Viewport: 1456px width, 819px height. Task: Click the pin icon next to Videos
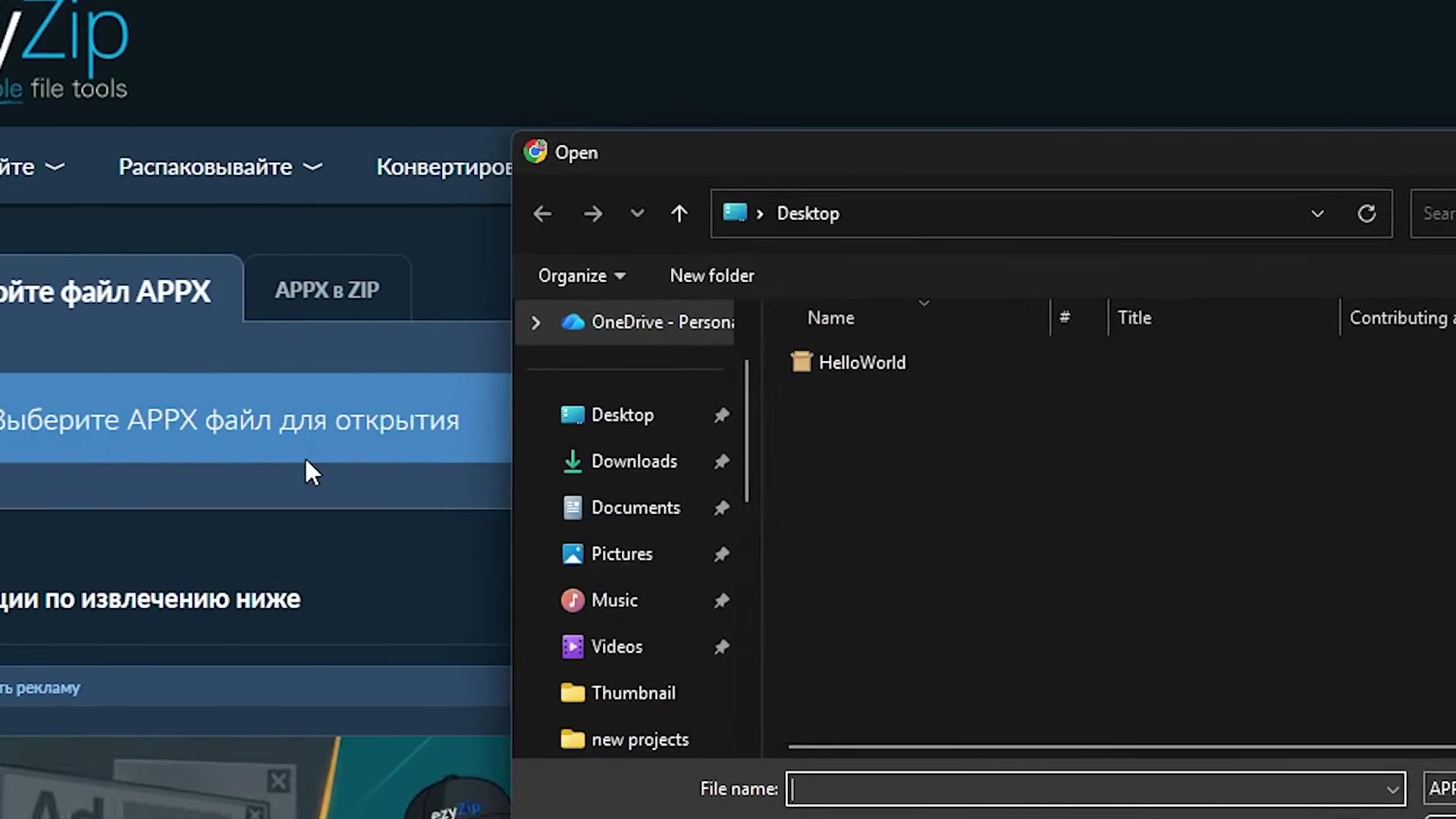721,646
